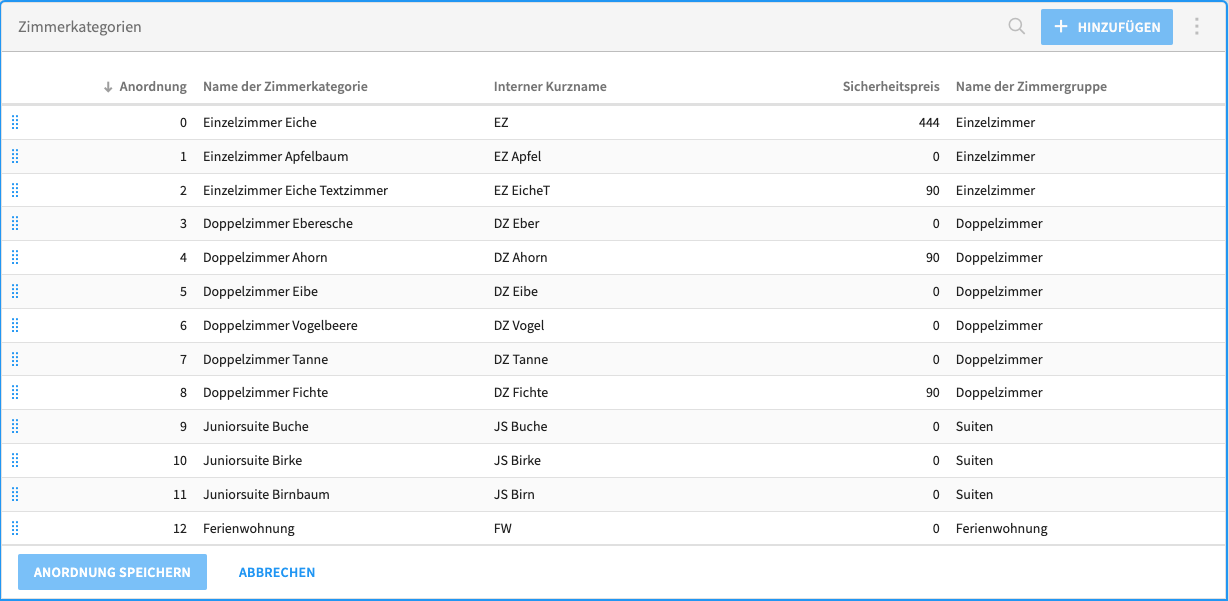Click the short name EZ Apfel
This screenshot has height=601, width=1229.
tap(518, 156)
